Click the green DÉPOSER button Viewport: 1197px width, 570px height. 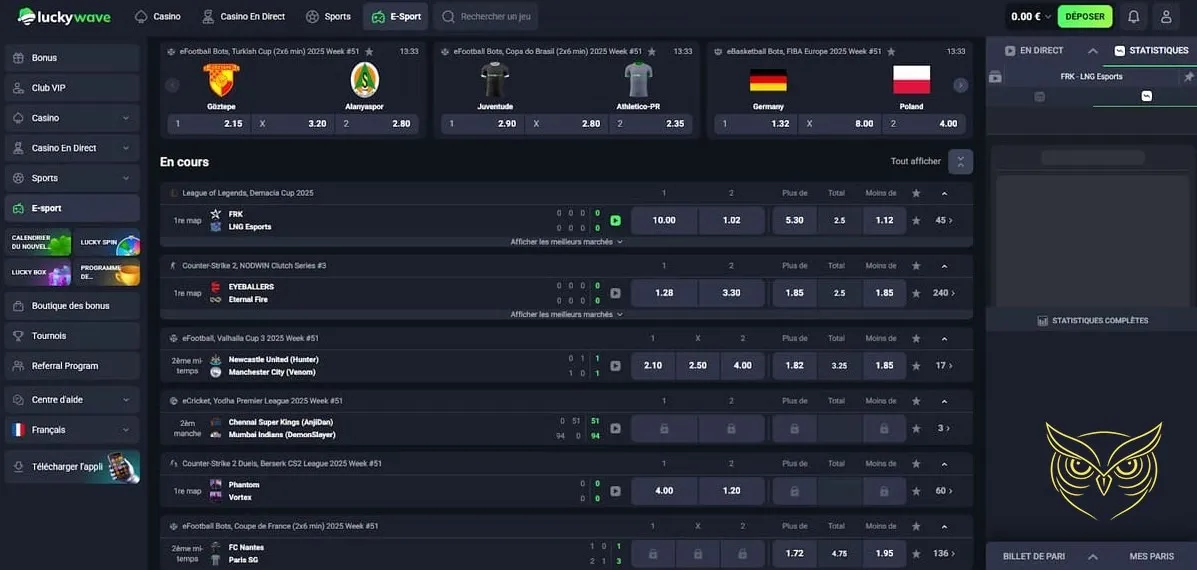[x=1085, y=17]
